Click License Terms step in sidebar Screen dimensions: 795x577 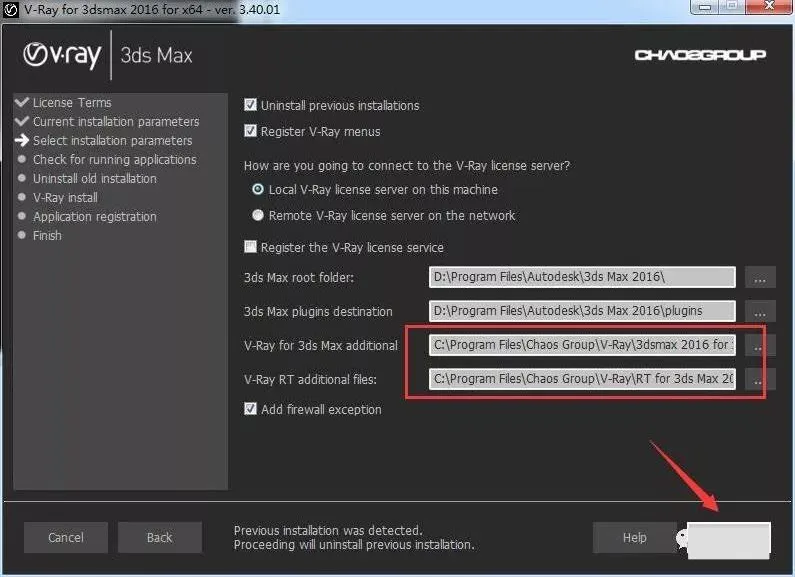pyautogui.click(x=72, y=102)
